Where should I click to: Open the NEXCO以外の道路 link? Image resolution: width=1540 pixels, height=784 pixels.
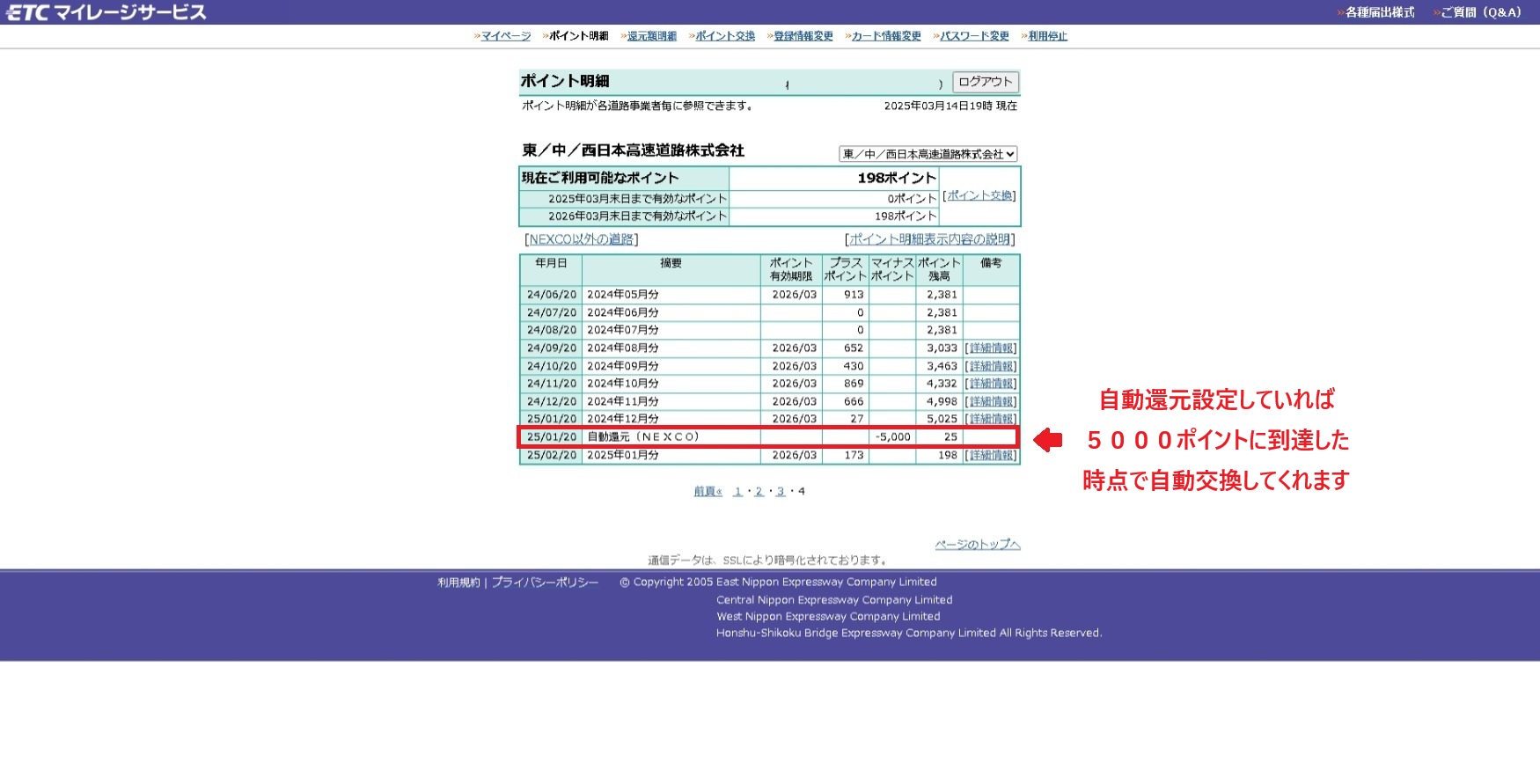coord(581,239)
